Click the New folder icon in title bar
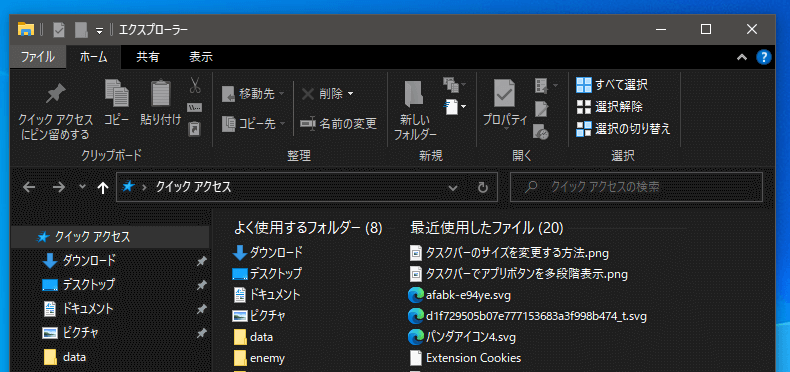The image size is (790, 372). coord(81,30)
